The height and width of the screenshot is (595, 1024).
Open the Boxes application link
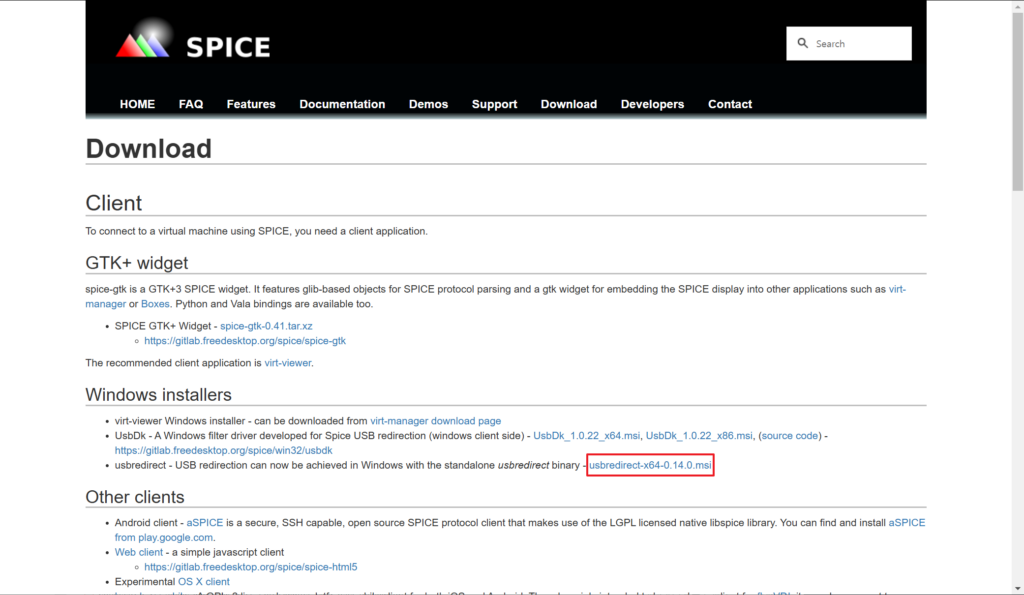(x=155, y=304)
